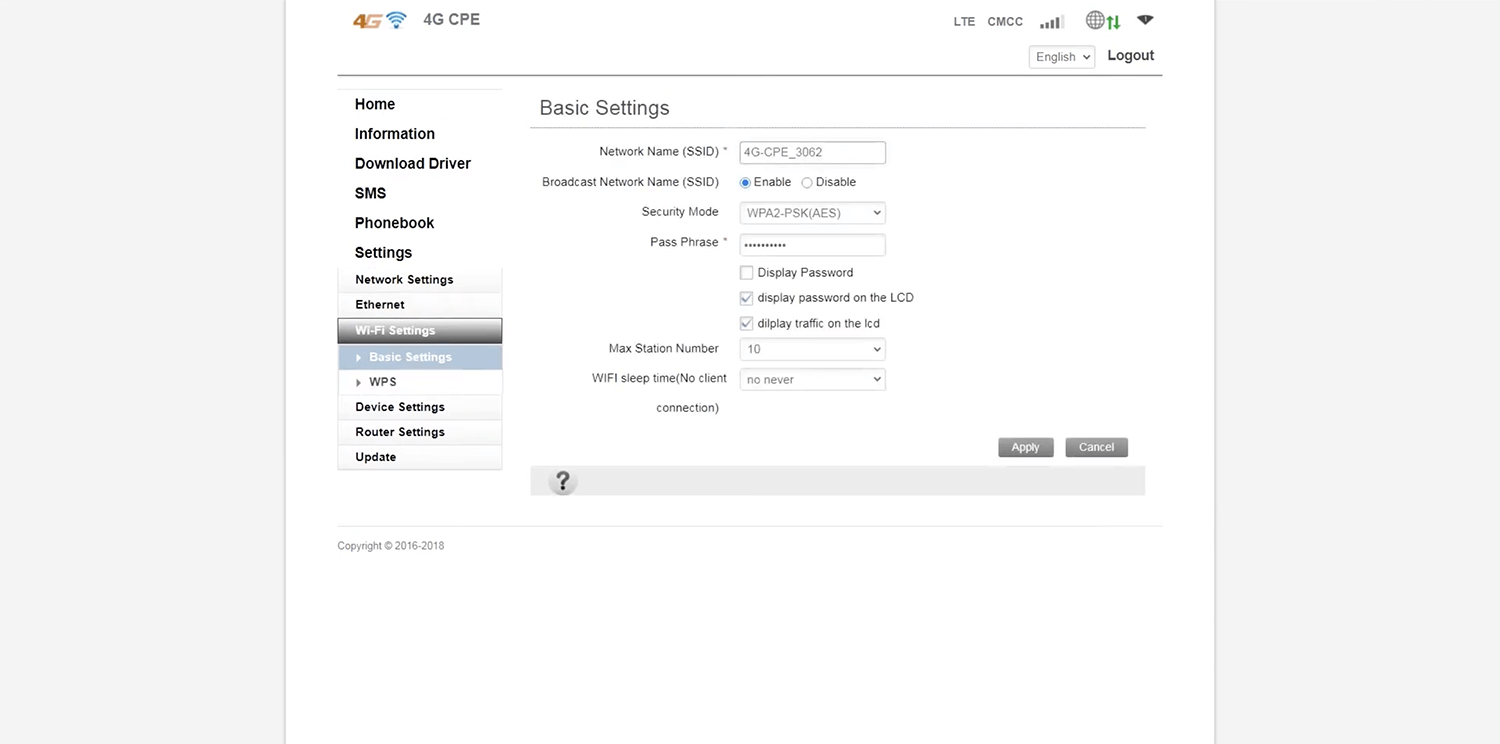Open the Security Mode dropdown

click(x=812, y=213)
